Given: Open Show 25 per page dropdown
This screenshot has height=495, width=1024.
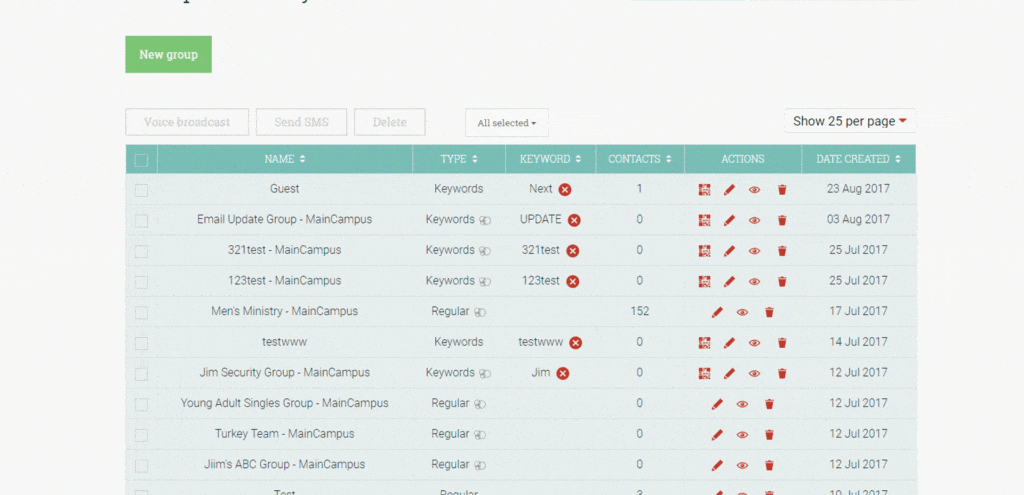Looking at the screenshot, I should (850, 121).
